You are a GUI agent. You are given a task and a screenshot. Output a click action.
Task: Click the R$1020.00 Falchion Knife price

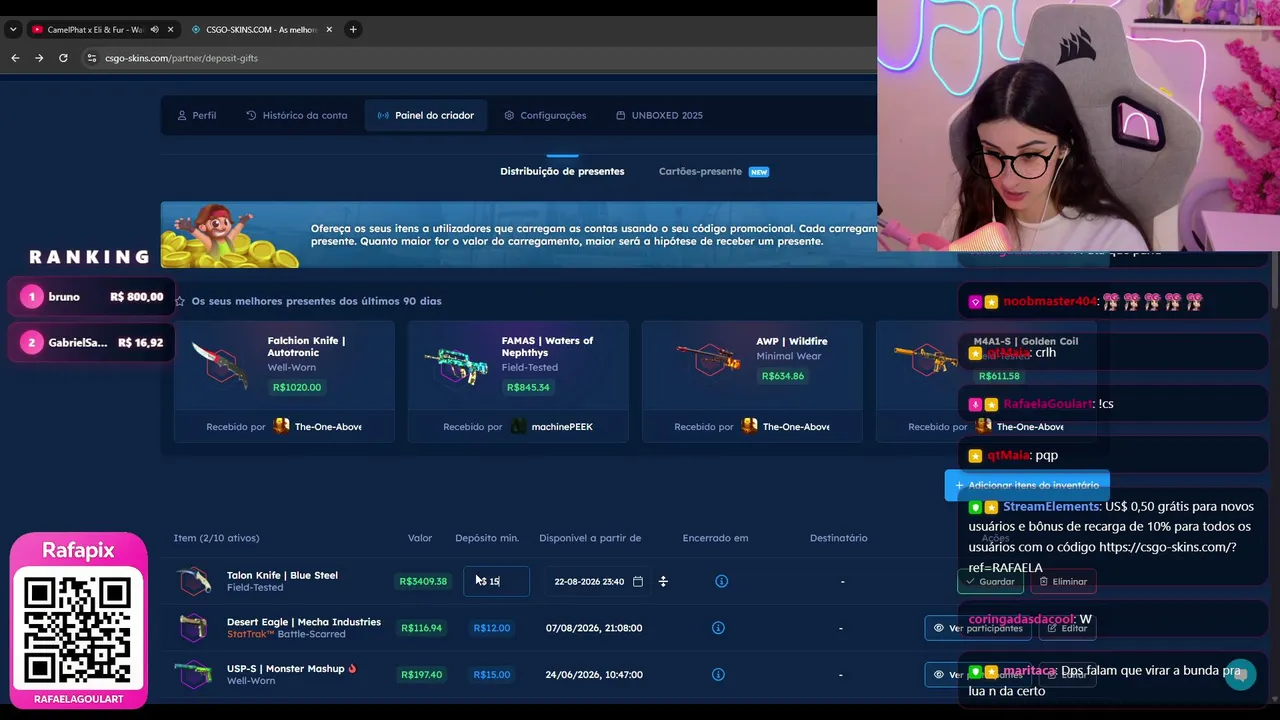(x=297, y=387)
